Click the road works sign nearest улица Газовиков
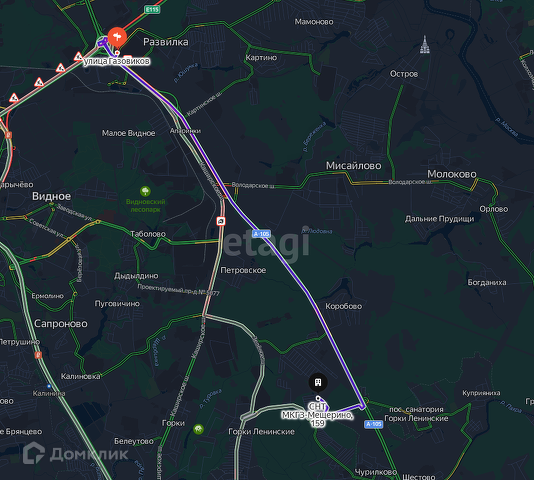This screenshot has width=534, height=480. point(79,56)
